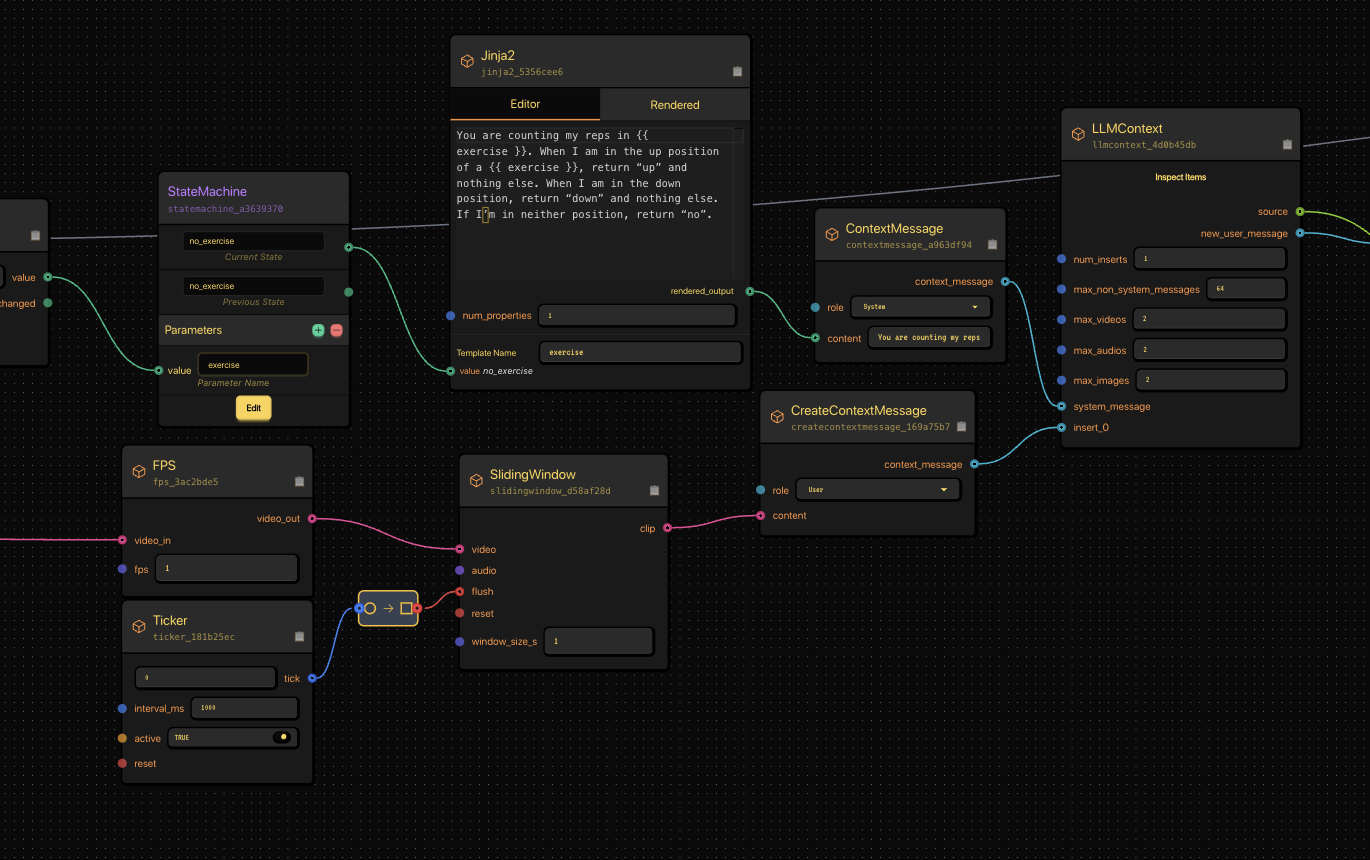Image resolution: width=1370 pixels, height=860 pixels.
Task: Click the red remove parameter minus icon
Action: coord(337,330)
